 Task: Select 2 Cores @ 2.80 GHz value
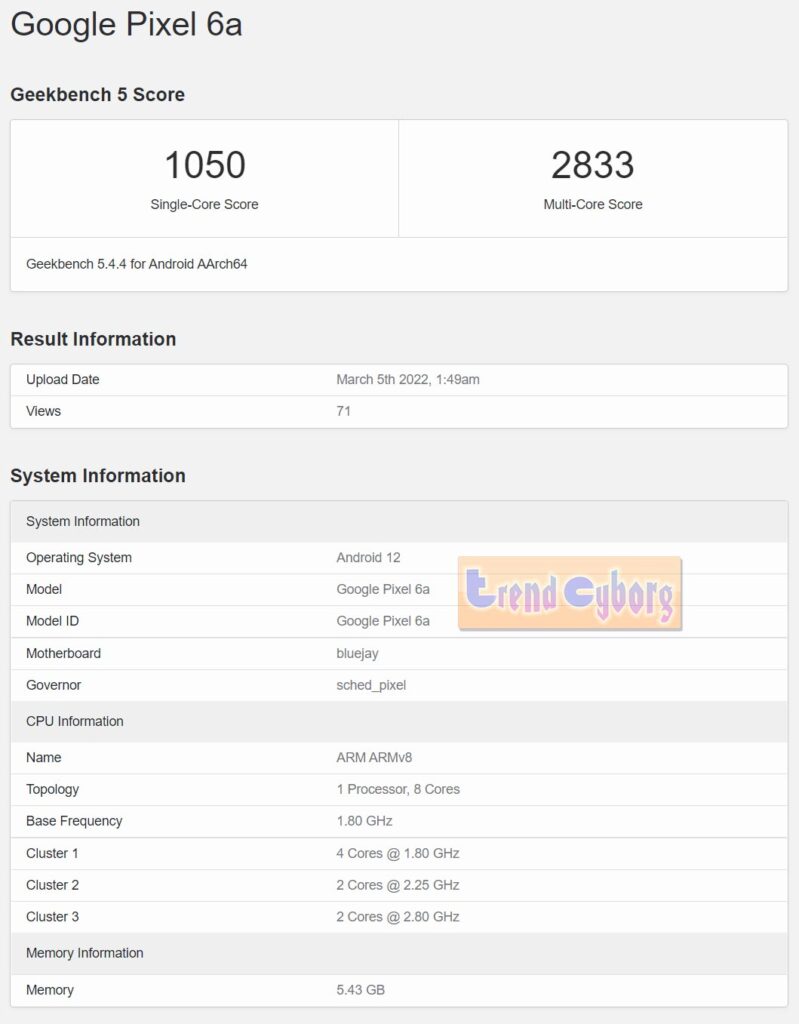(398, 917)
